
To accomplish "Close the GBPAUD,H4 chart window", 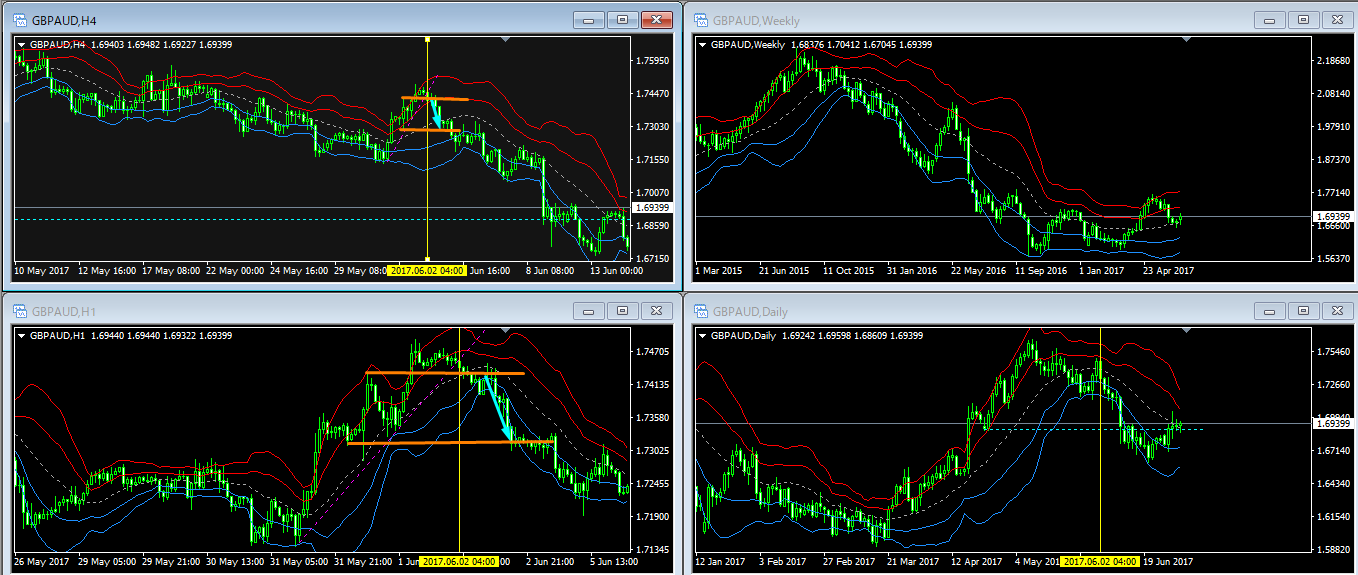I will click(x=656, y=20).
